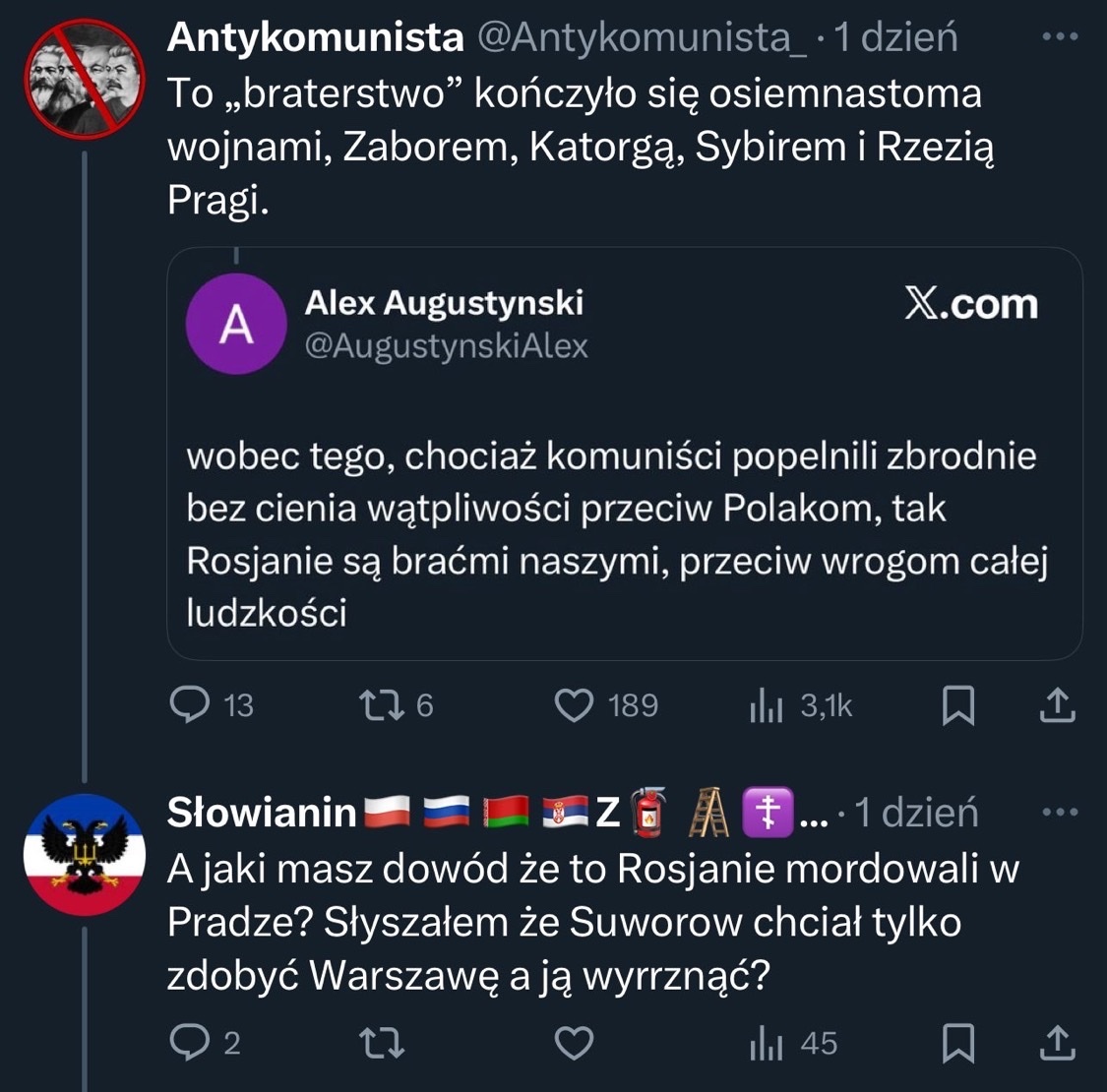This screenshot has height=1092, width=1107.
Task: Open more options menu for Antykomunista's post
Action: click(1060, 37)
